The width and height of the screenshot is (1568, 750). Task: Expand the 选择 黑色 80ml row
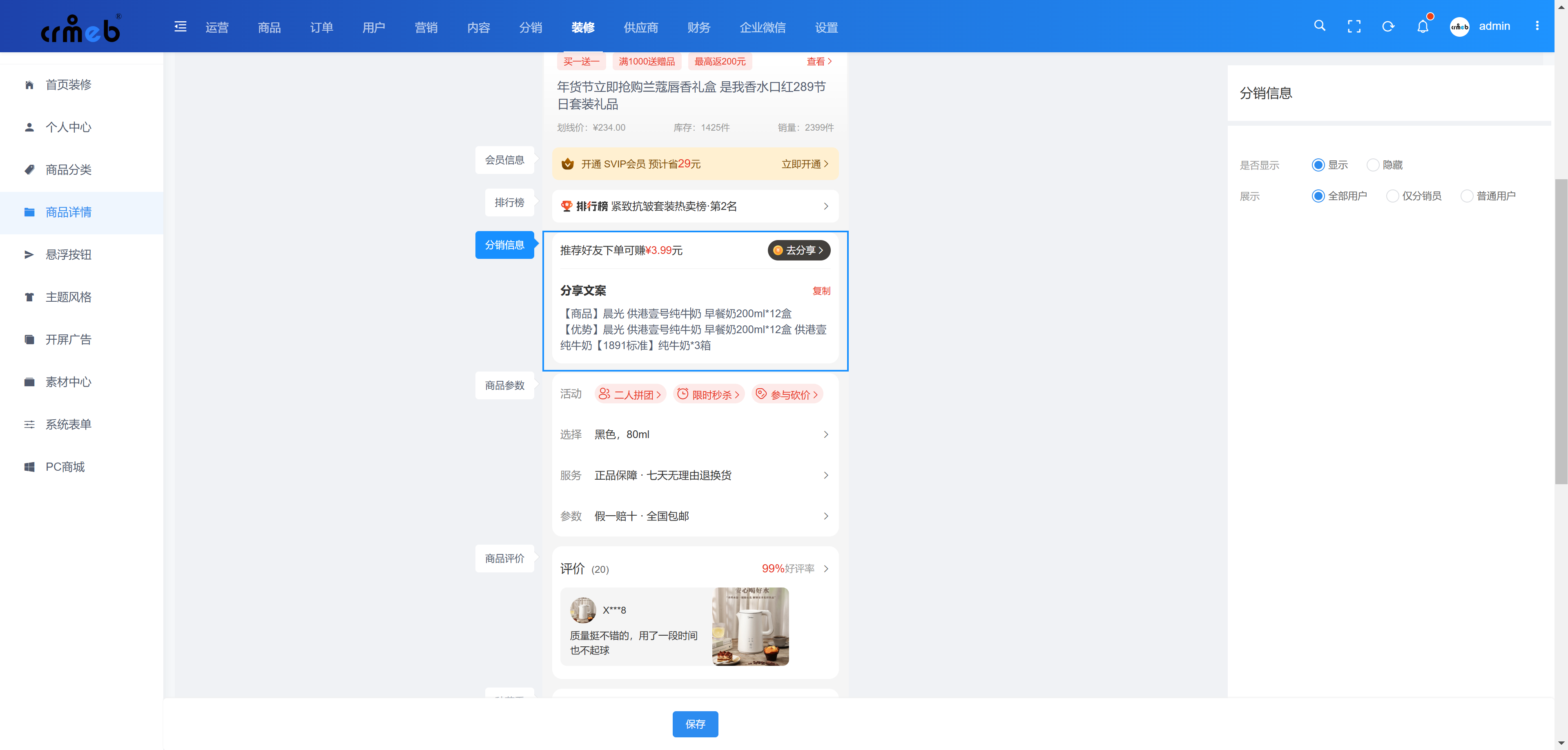coord(825,434)
